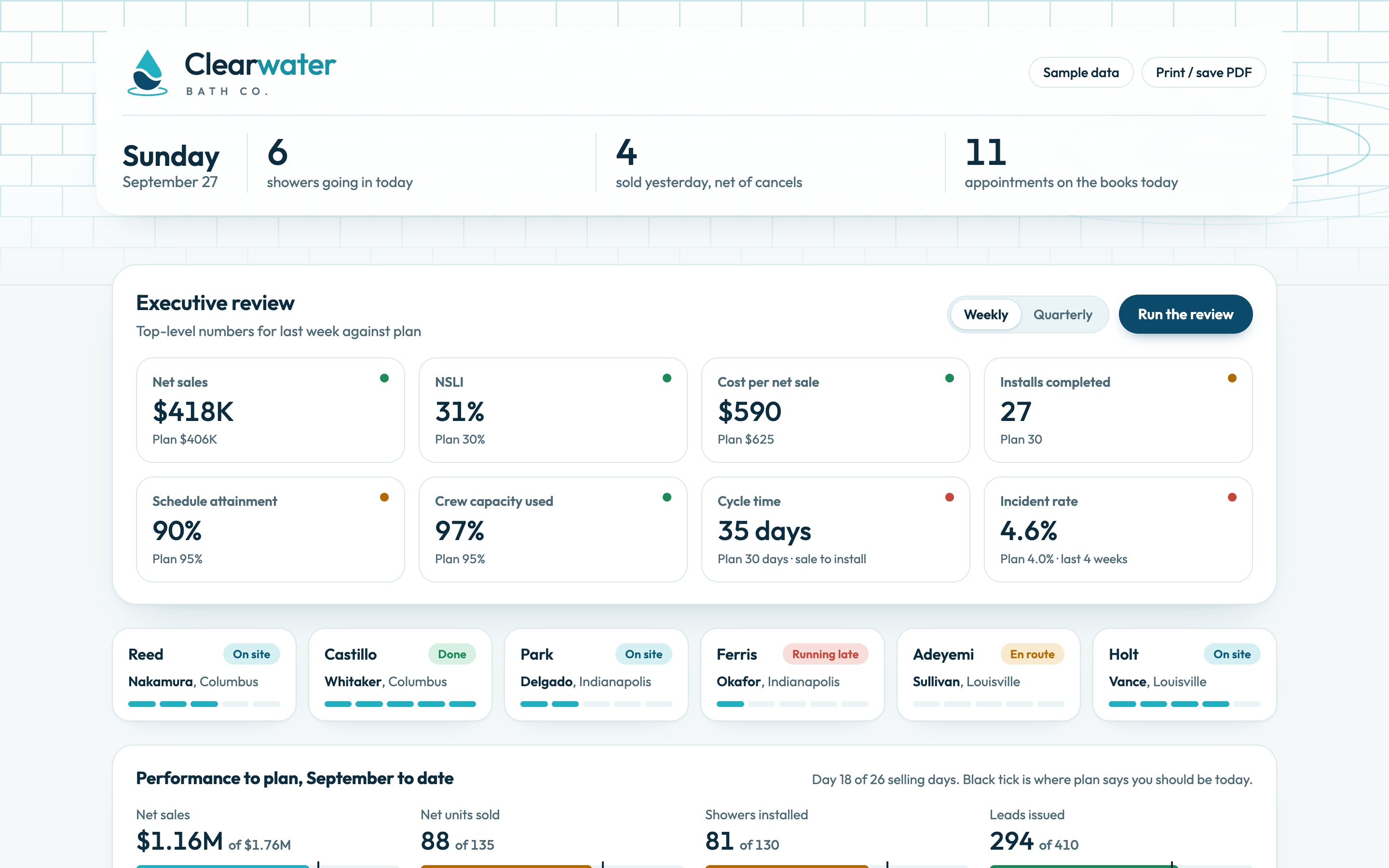The width and height of the screenshot is (1389, 868).
Task: Click the Adeyemi crew progress bar
Action: (x=988, y=704)
